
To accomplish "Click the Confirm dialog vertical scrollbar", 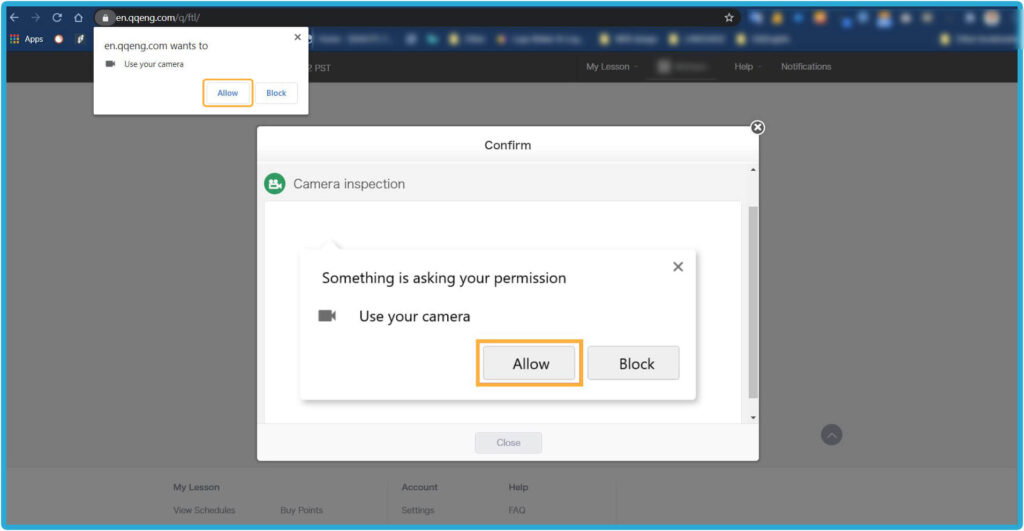I will pos(753,300).
